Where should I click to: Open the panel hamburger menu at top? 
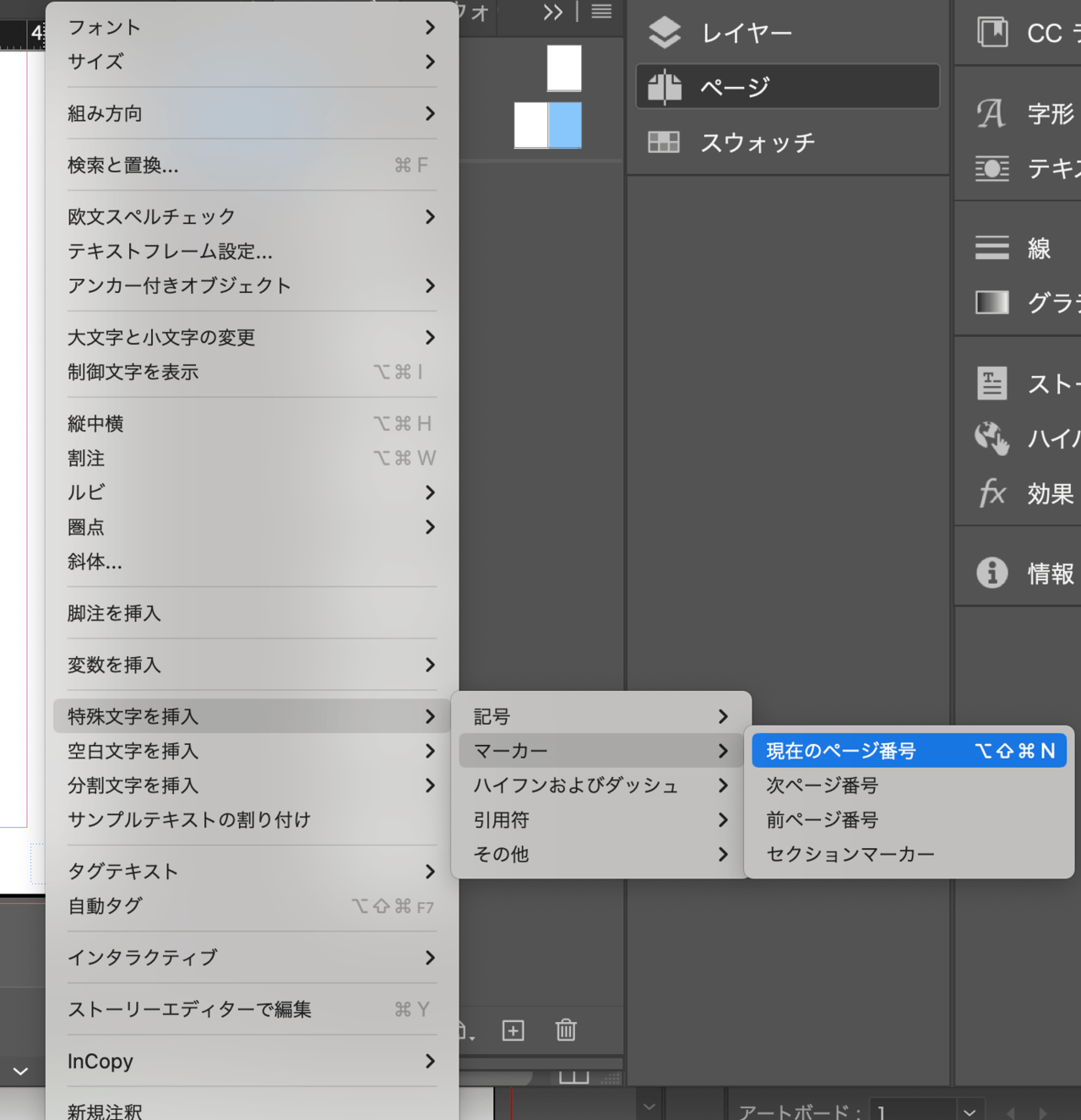[601, 12]
